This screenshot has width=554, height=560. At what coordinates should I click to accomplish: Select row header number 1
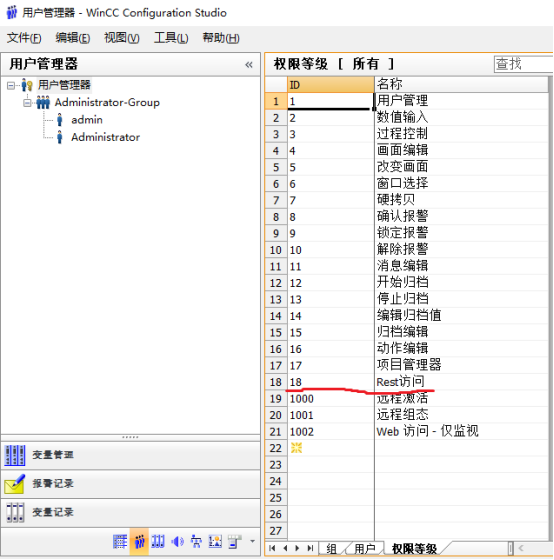[x=276, y=101]
